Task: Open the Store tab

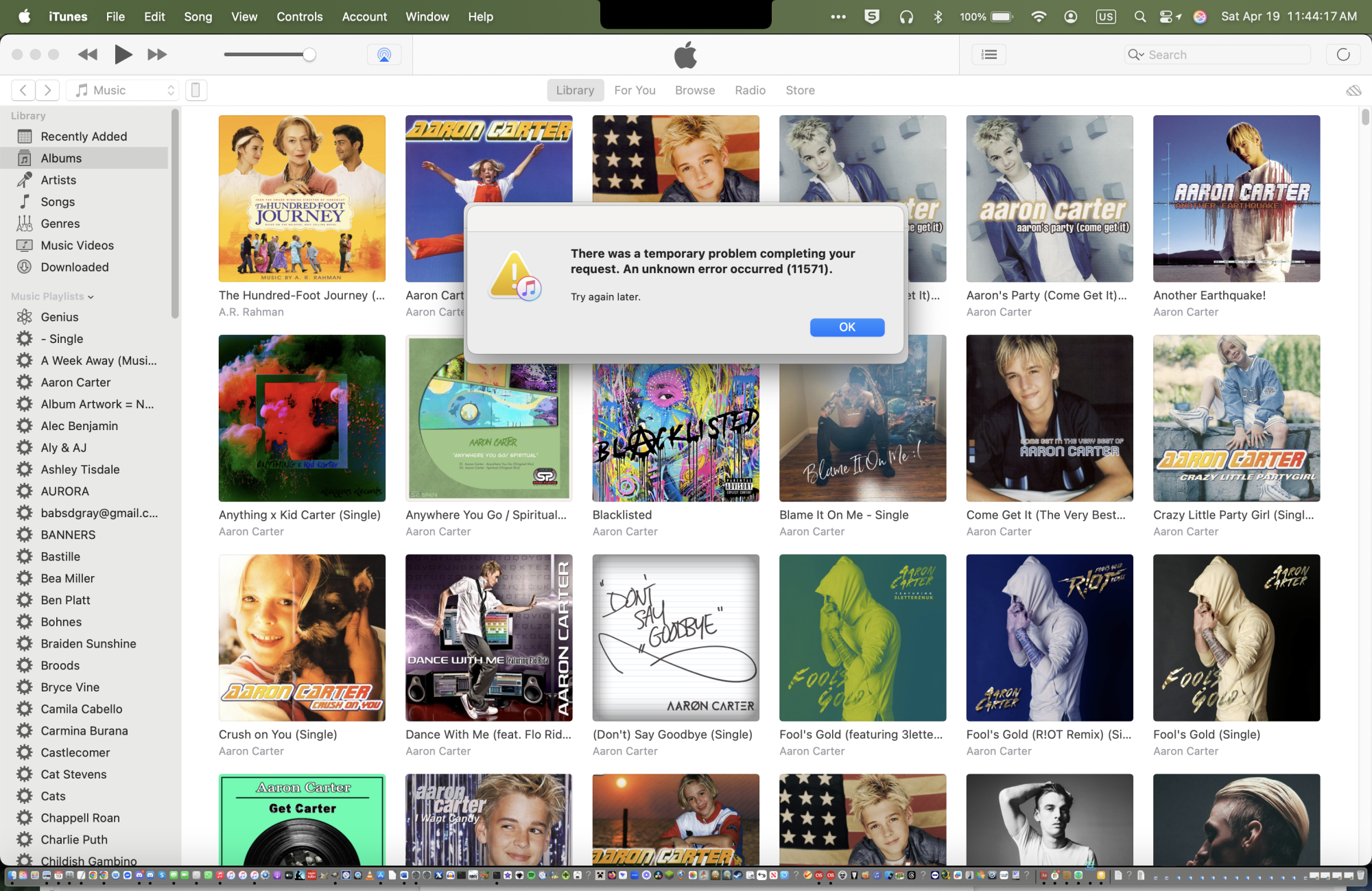Action: pos(800,90)
